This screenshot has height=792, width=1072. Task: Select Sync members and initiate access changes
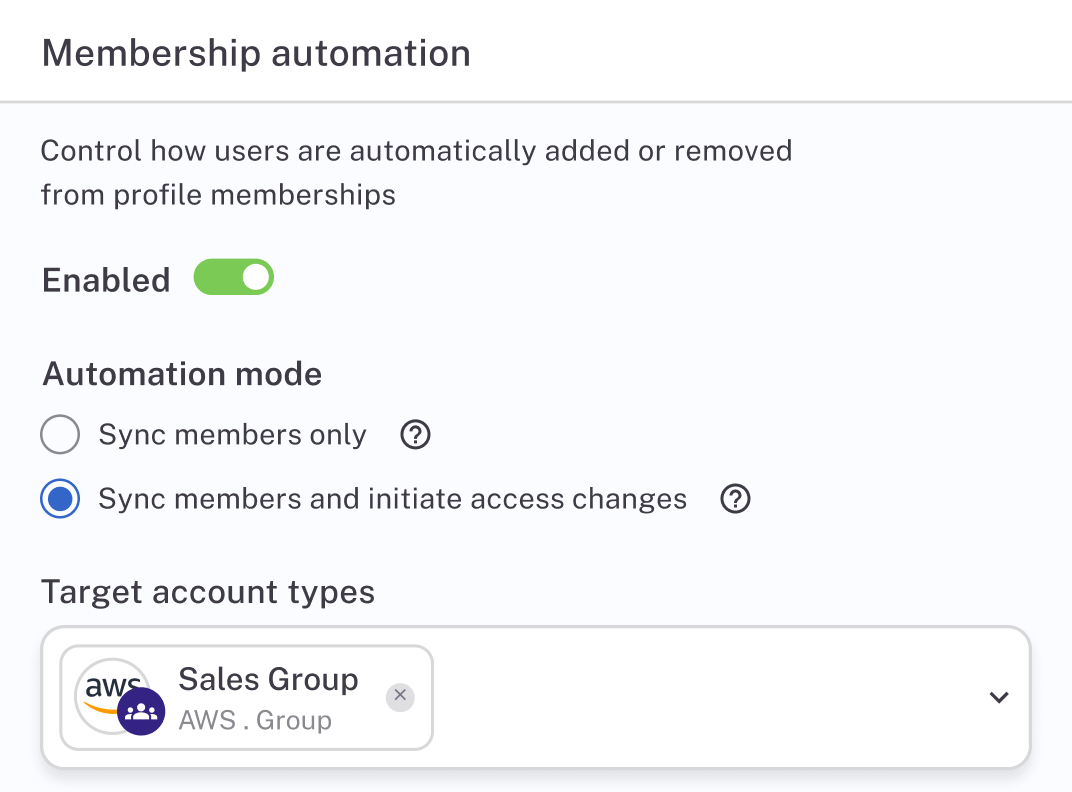pyautogui.click(x=60, y=499)
